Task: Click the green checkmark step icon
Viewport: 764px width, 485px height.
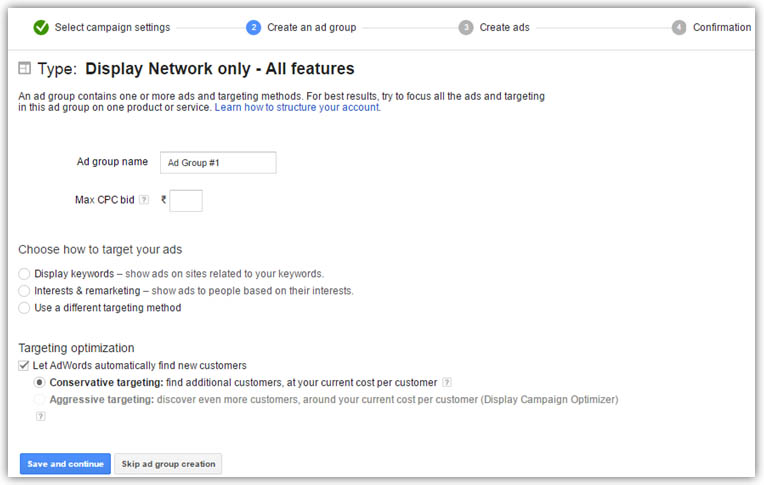Action: click(41, 28)
